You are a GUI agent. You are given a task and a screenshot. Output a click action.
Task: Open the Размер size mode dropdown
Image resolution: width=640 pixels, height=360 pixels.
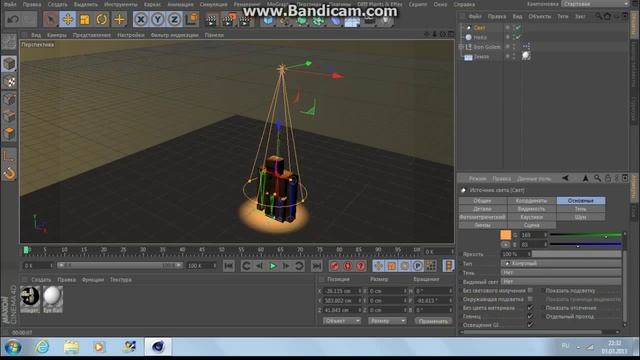[x=387, y=321]
